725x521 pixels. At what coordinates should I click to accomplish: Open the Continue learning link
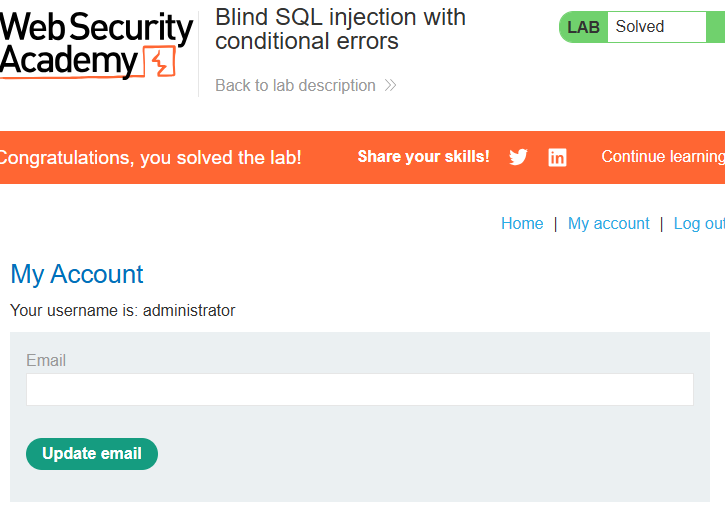point(663,157)
